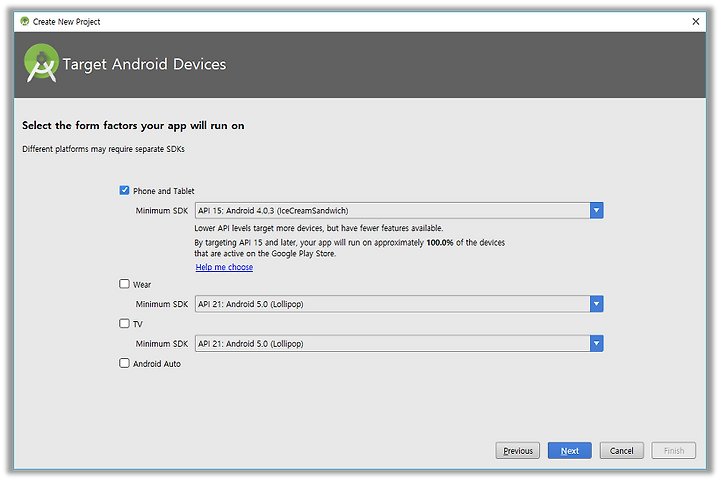Click the API 15: Android 4.0.3 combo box field

click(x=399, y=210)
